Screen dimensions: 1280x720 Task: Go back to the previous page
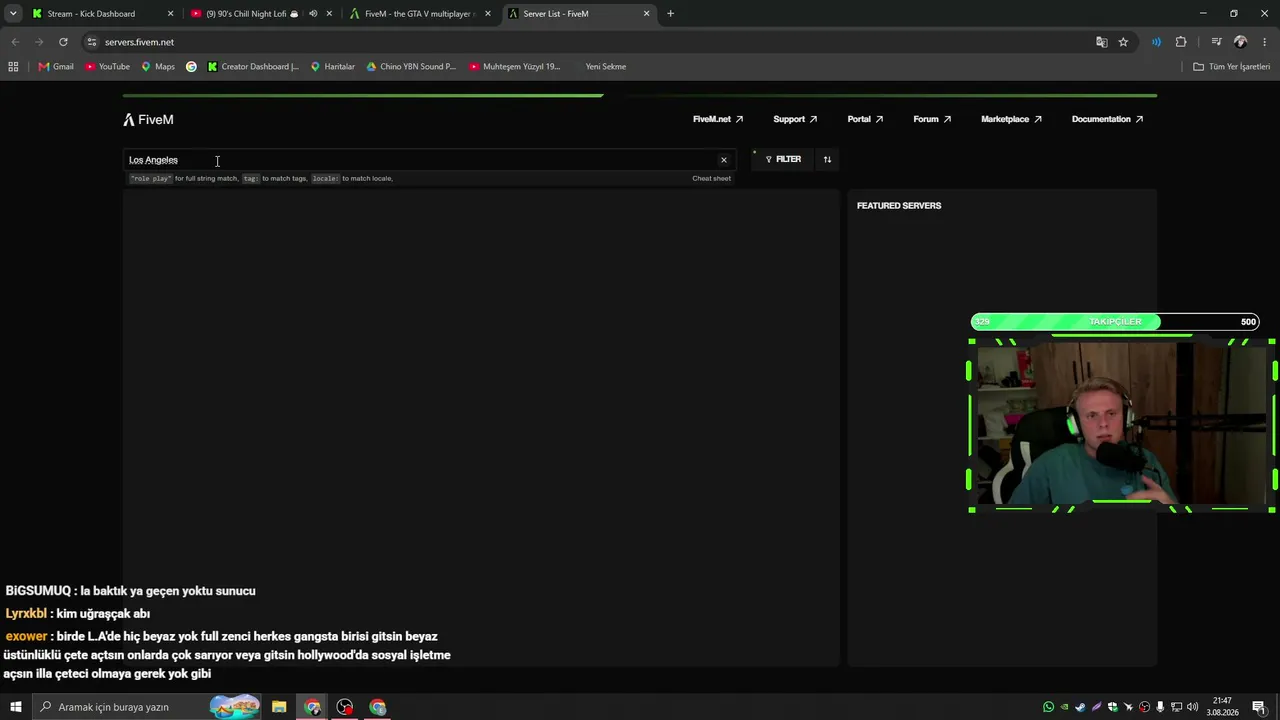[x=15, y=42]
